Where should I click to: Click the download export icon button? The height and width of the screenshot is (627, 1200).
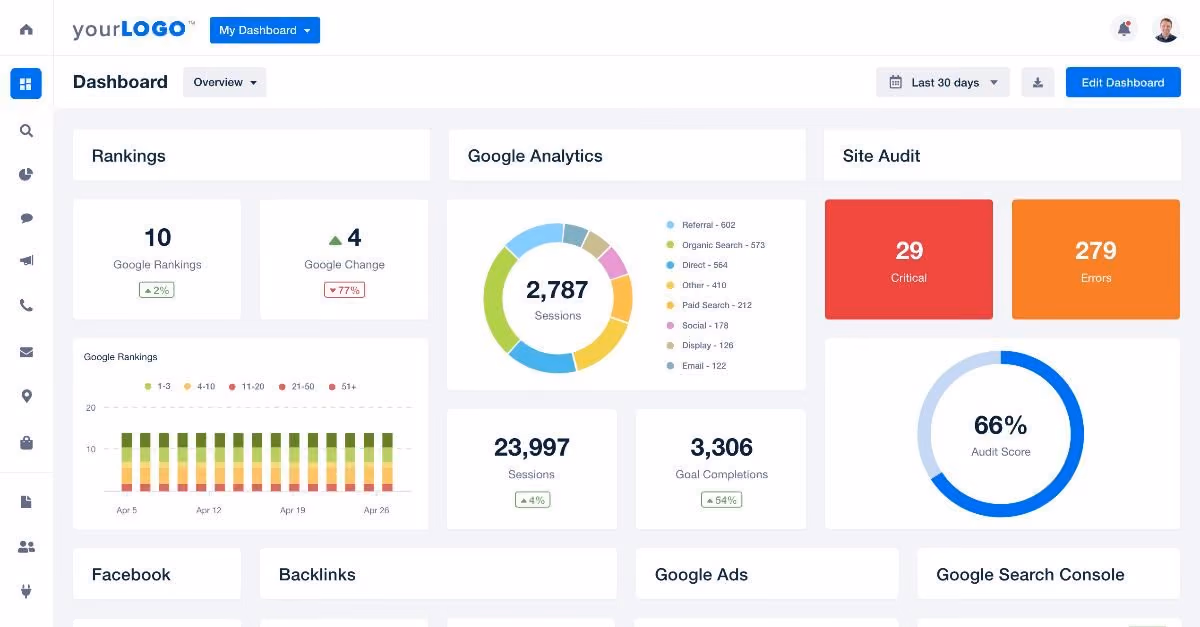pyautogui.click(x=1038, y=82)
